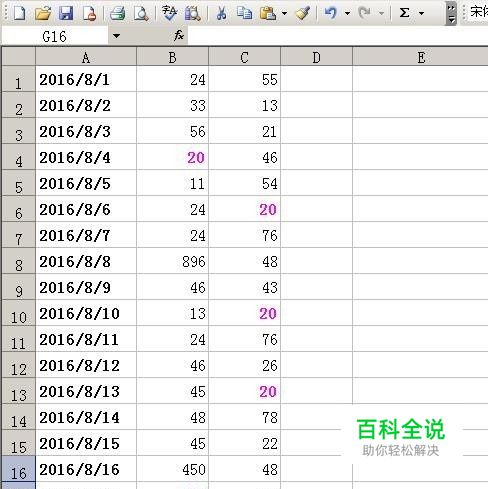Click the Name Box showing G16
This screenshot has height=489, width=488.
(55, 36)
